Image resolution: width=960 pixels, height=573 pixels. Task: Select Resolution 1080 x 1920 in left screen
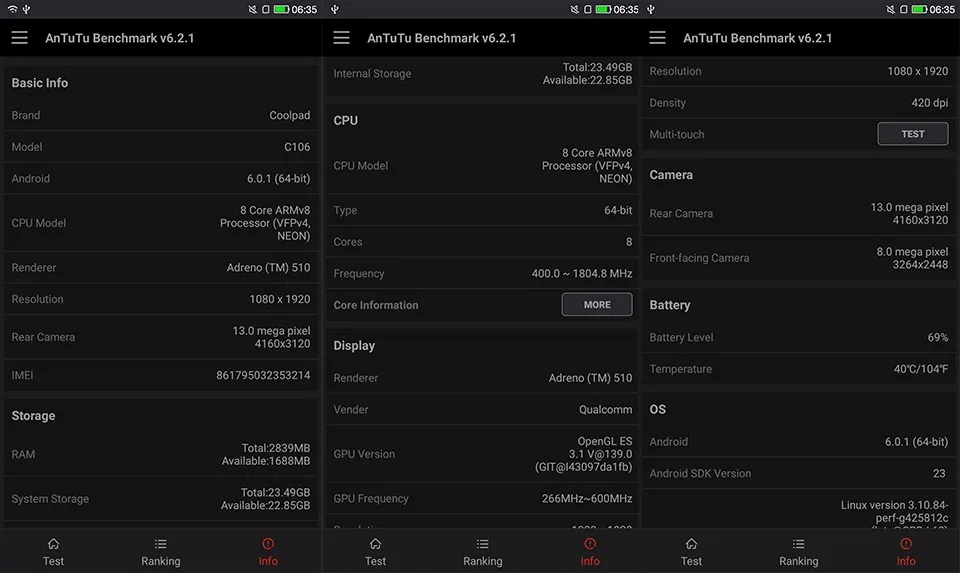160,299
